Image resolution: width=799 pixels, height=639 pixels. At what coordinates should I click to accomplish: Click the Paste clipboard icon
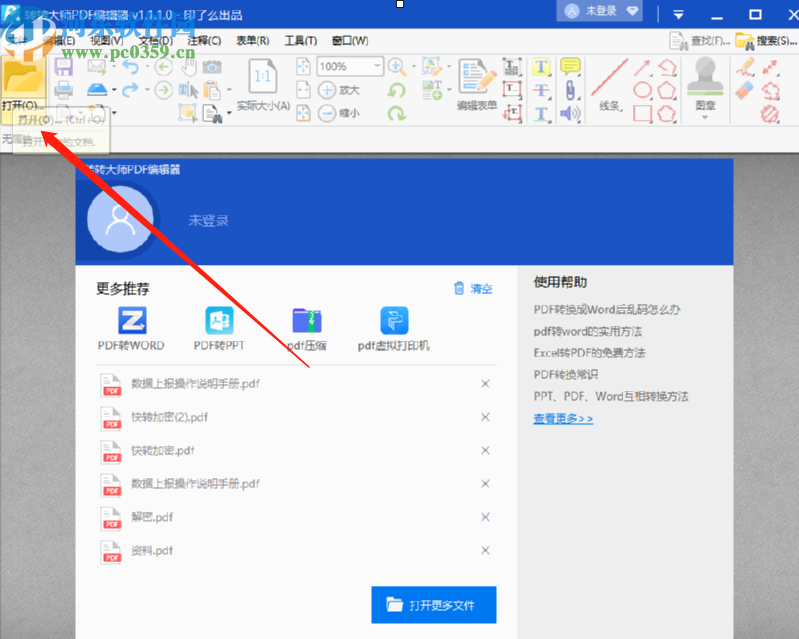(x=211, y=90)
